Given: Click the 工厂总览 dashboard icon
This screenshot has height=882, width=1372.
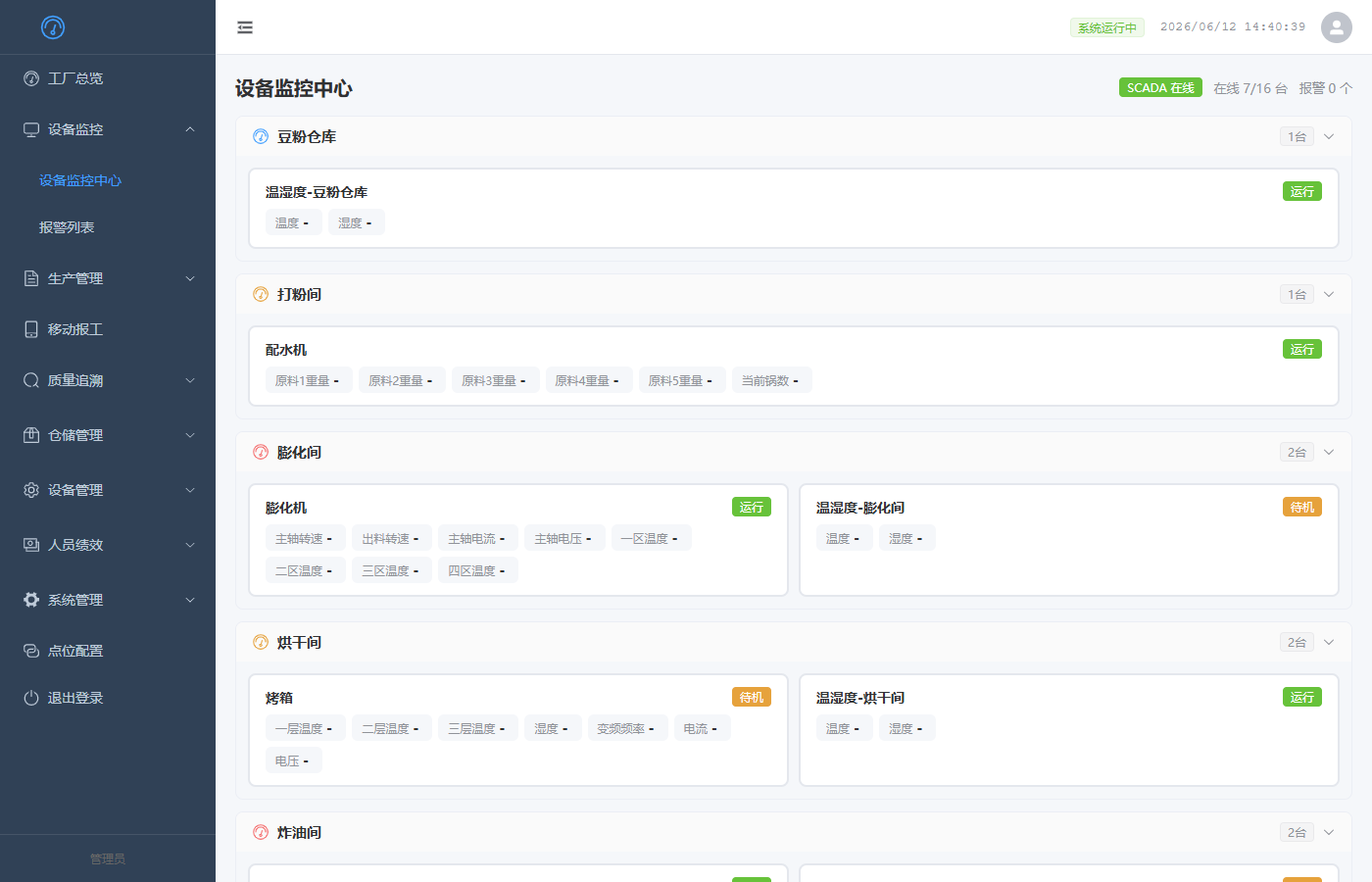Looking at the screenshot, I should [31, 78].
